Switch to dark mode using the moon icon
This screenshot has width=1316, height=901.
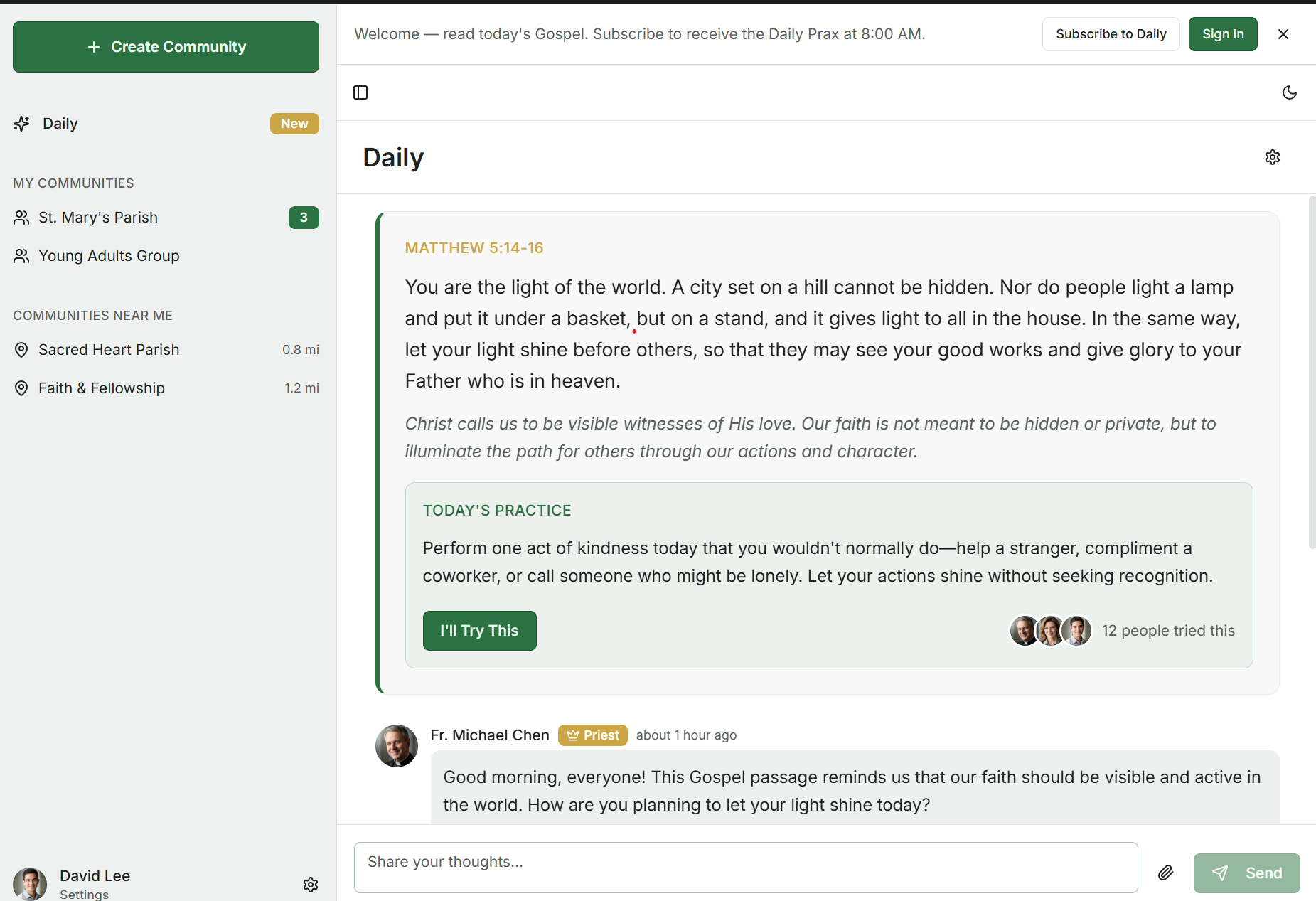pos(1290,92)
